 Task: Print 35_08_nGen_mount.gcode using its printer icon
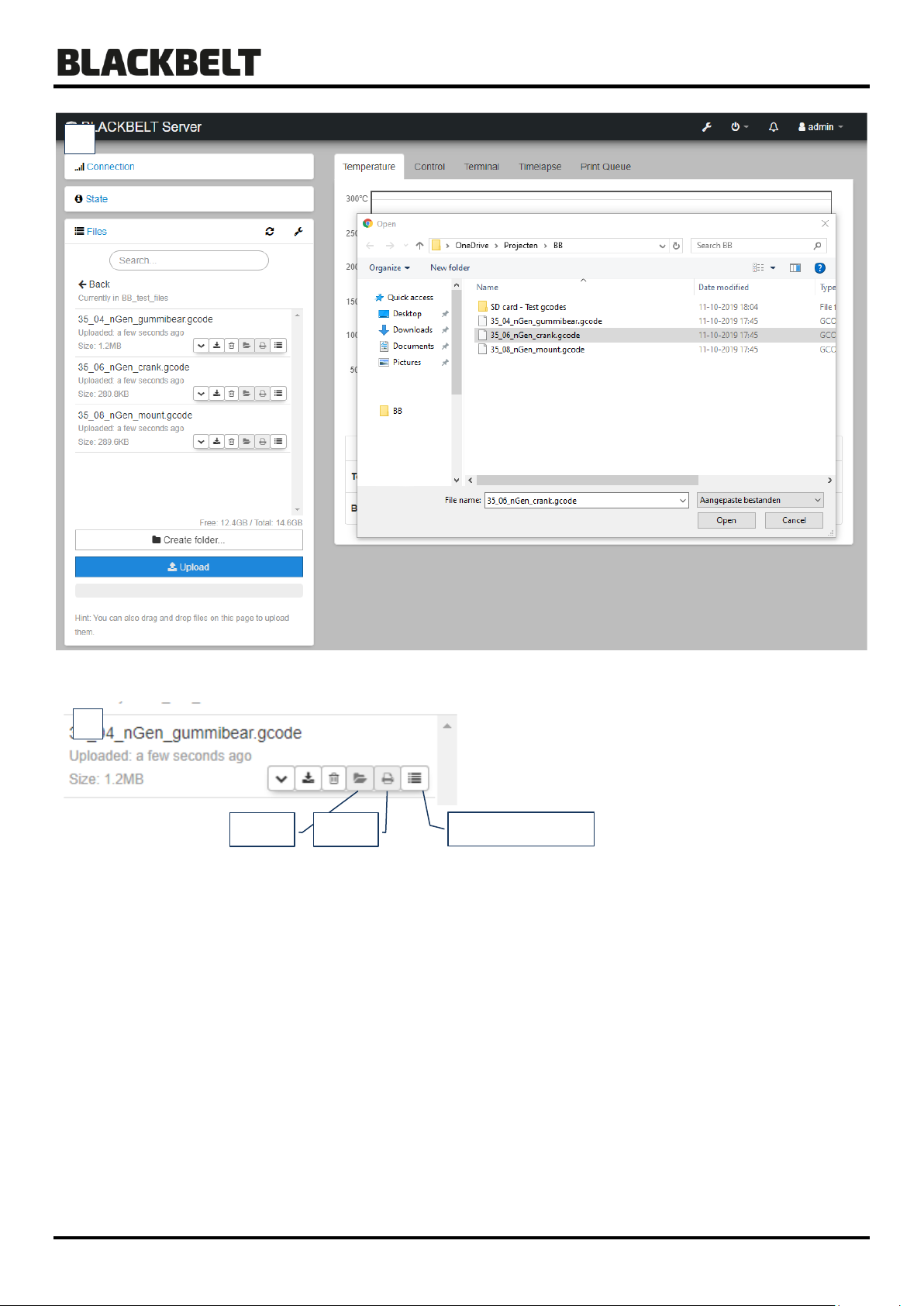pyautogui.click(x=263, y=442)
